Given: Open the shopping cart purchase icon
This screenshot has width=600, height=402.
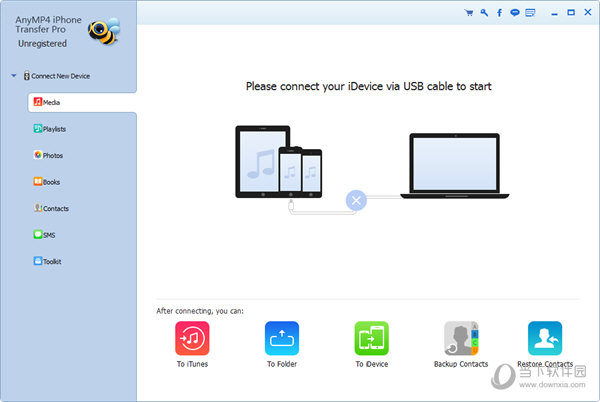Looking at the screenshot, I should click(x=469, y=13).
